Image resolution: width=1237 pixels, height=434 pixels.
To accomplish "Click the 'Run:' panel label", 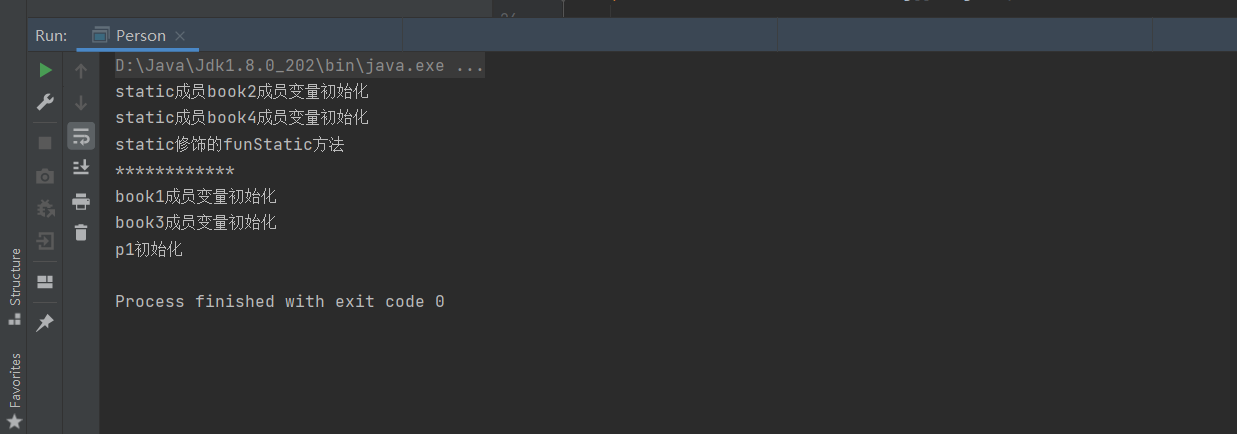I will (x=51, y=36).
